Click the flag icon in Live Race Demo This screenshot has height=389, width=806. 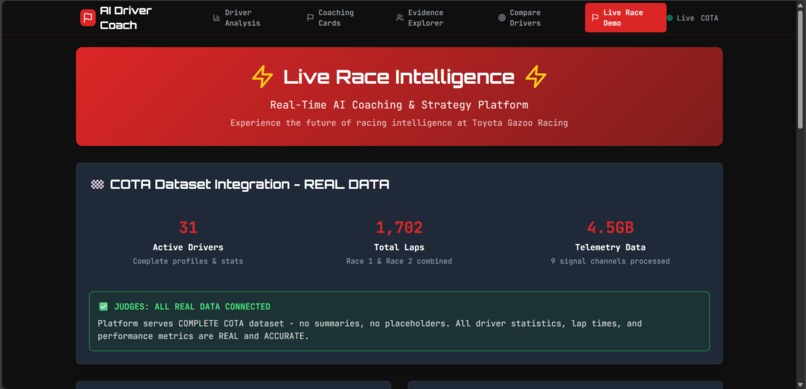tap(595, 18)
